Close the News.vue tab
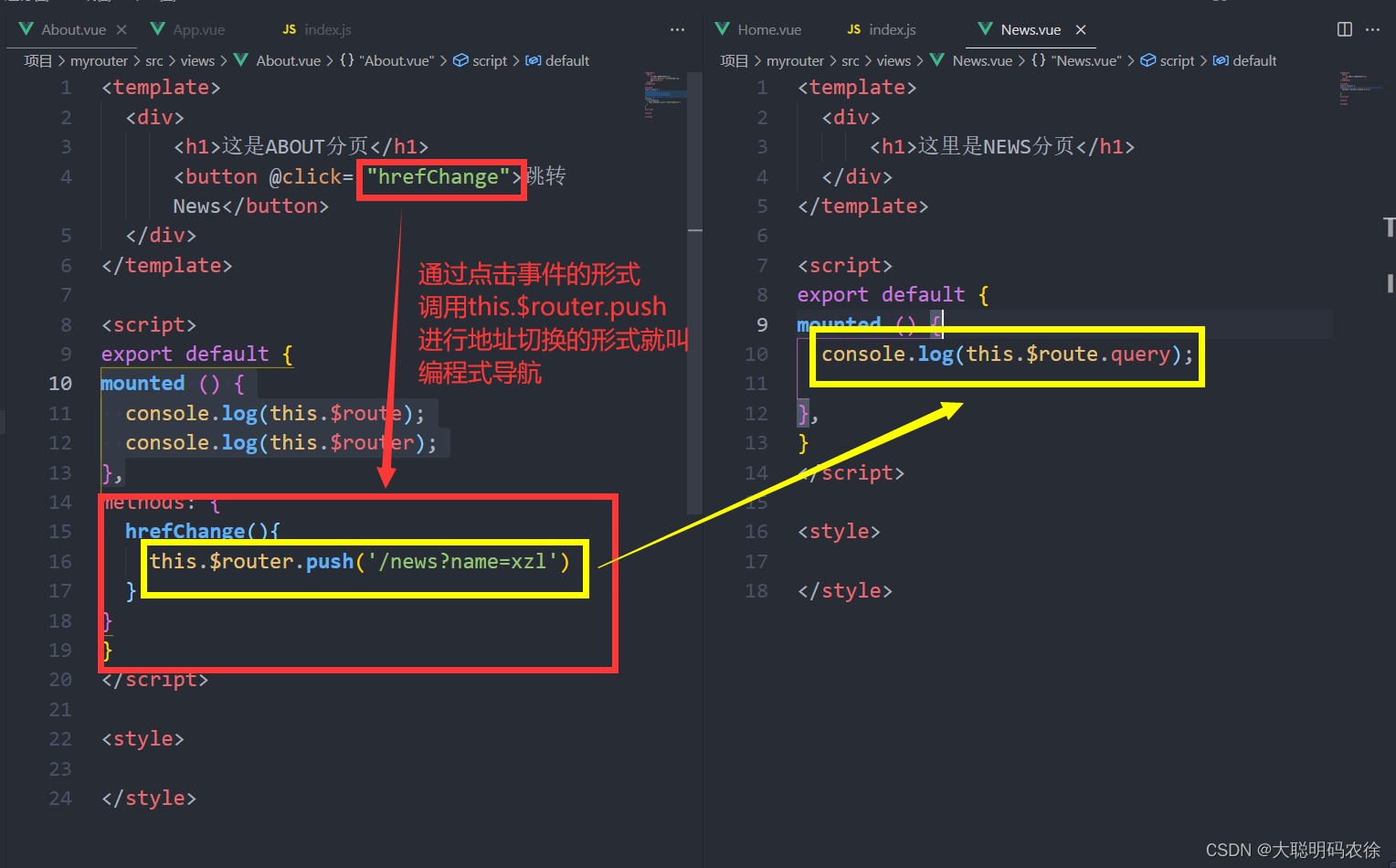Screen dimensions: 1396x868 point(1081,29)
